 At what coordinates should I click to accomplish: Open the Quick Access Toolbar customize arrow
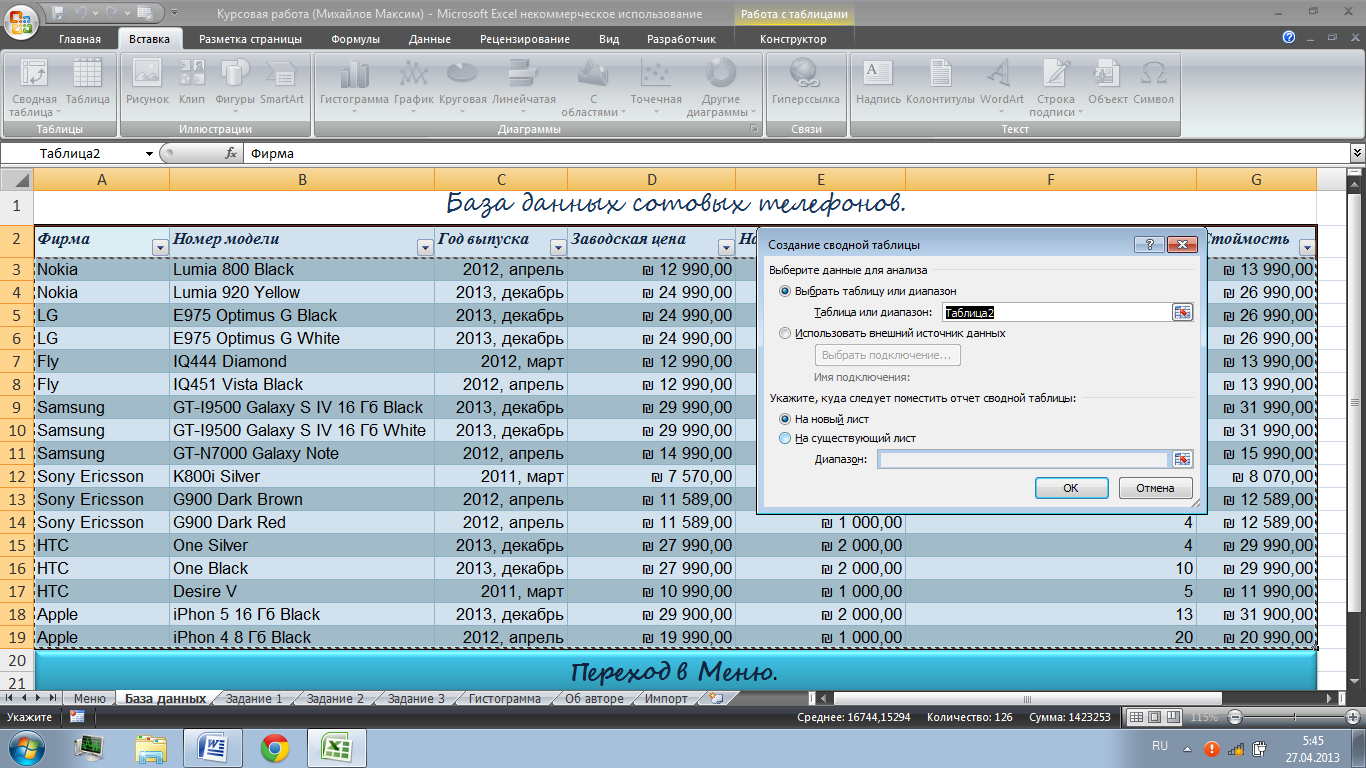[x=175, y=14]
